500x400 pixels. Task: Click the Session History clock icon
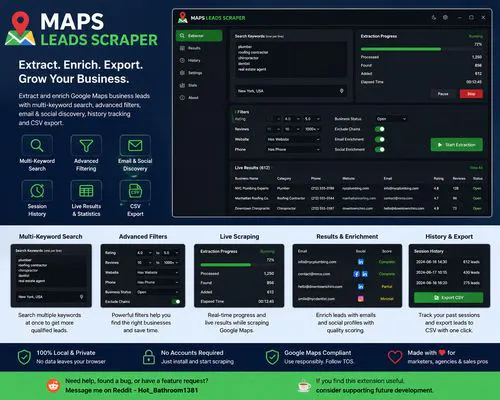[x=37, y=191]
